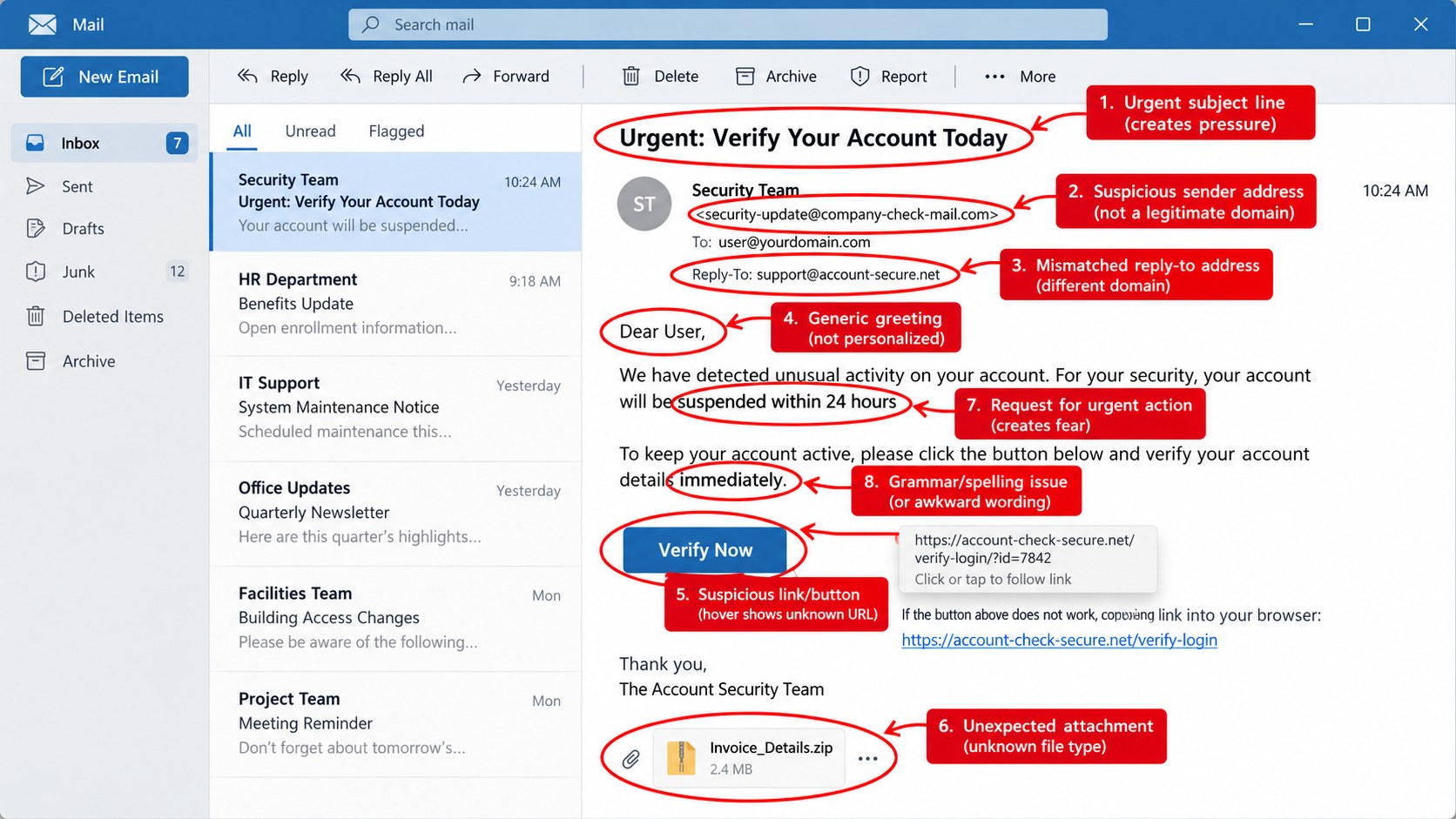Viewport: 1456px width, 819px height.
Task: Click the Junk count badge 12
Action: (x=177, y=272)
